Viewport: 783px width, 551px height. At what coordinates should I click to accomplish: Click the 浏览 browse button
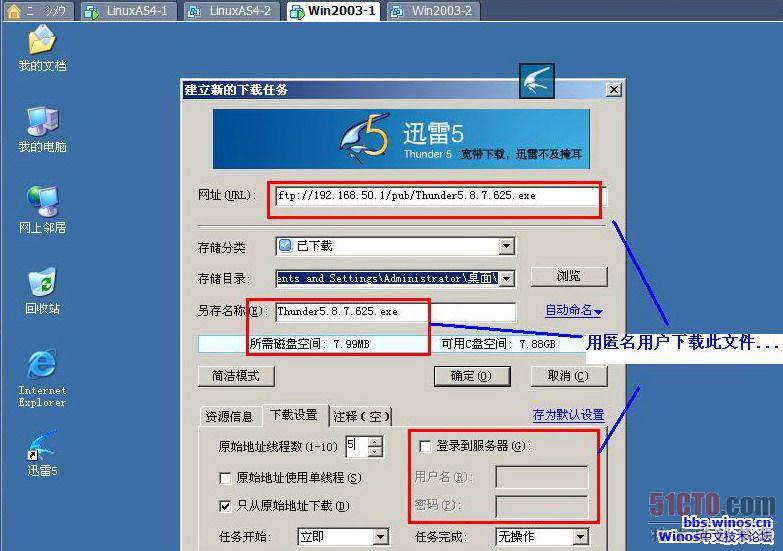[x=569, y=276]
